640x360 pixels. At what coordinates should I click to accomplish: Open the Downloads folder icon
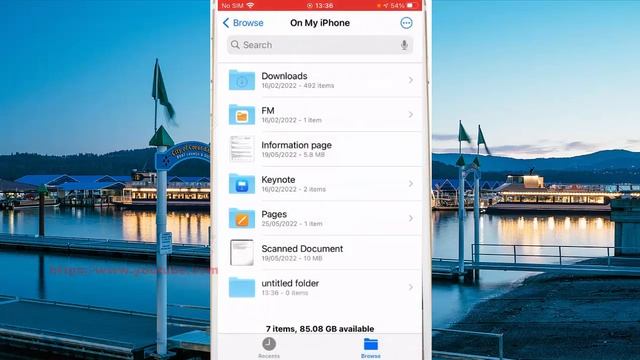[x=242, y=80]
